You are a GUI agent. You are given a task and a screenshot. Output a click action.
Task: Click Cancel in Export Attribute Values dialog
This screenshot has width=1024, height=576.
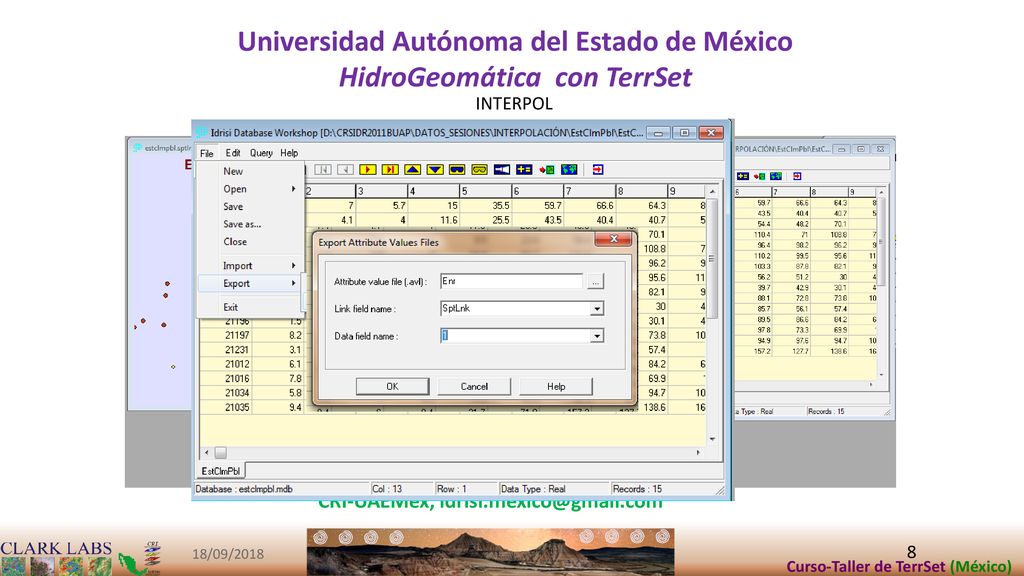474,387
